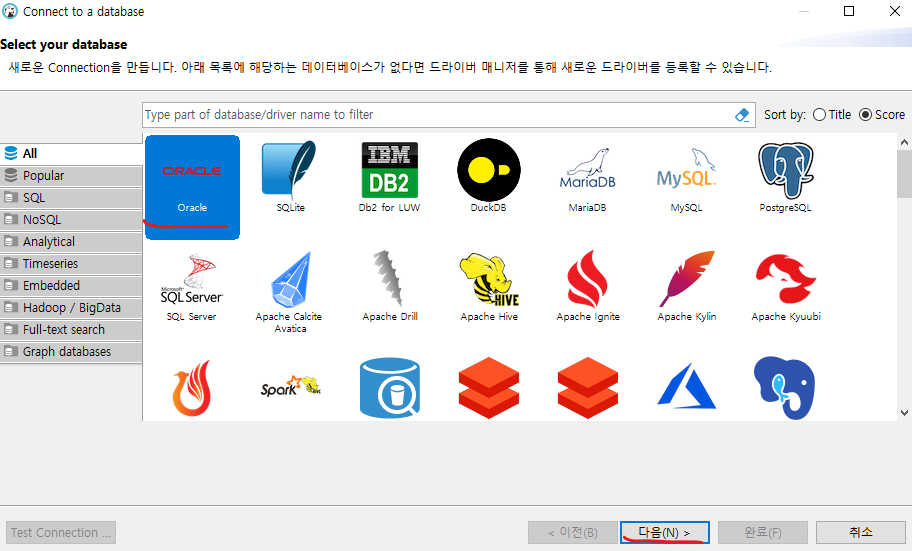Click the scrollbar up arrow of driver list
Screen dimensions: 912x551
(904, 142)
